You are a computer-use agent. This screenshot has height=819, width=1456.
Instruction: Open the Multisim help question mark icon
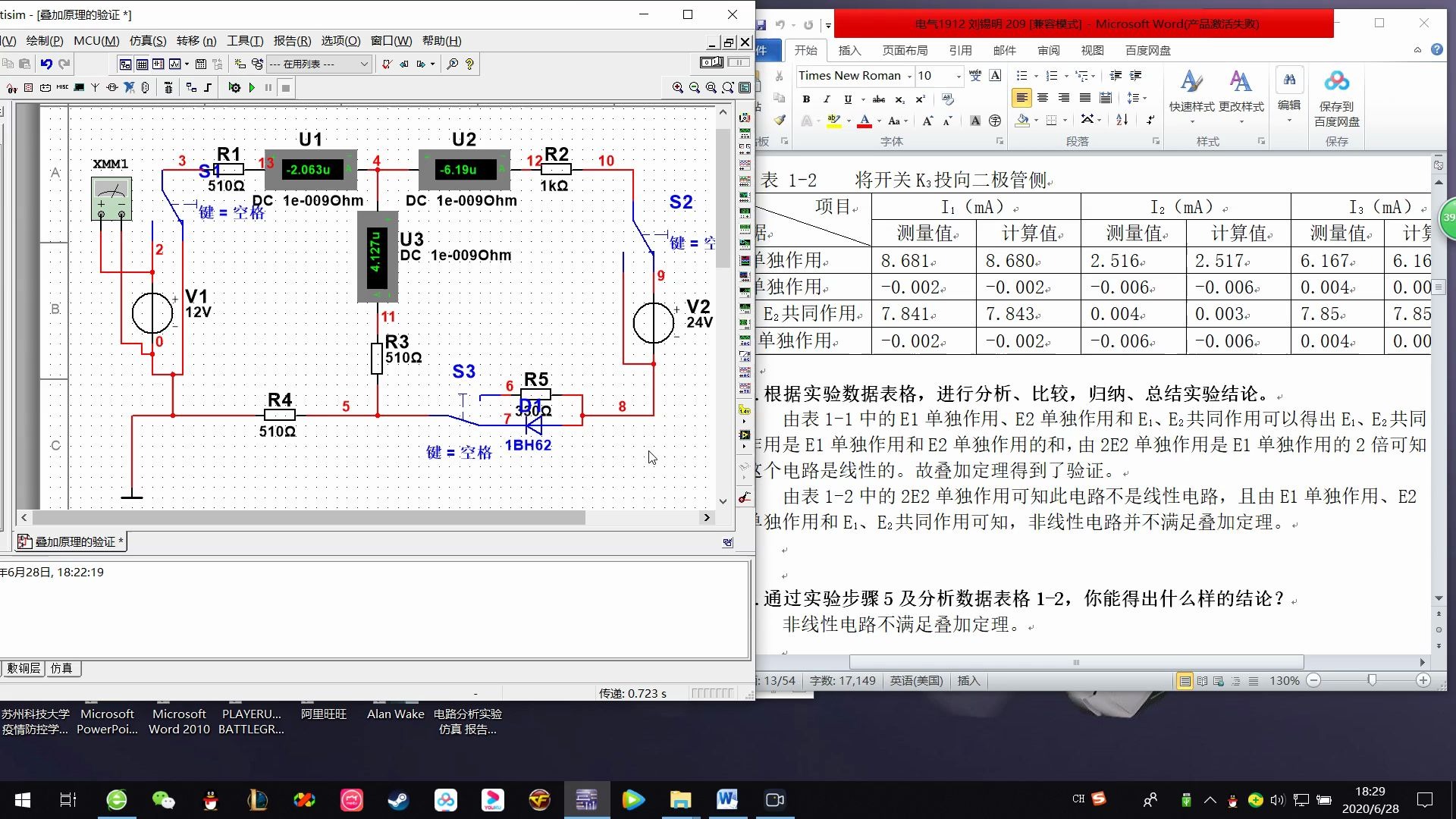point(469,64)
